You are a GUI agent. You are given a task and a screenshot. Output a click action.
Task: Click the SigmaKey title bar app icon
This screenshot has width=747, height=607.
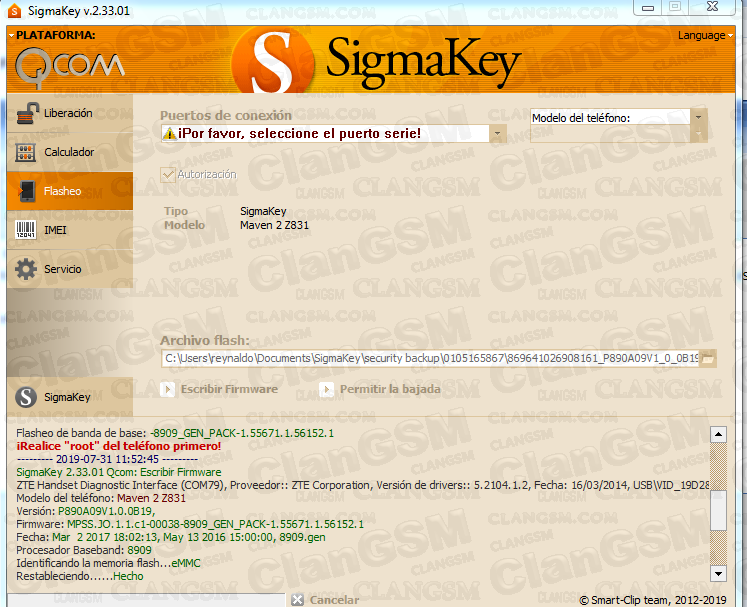(x=14, y=10)
